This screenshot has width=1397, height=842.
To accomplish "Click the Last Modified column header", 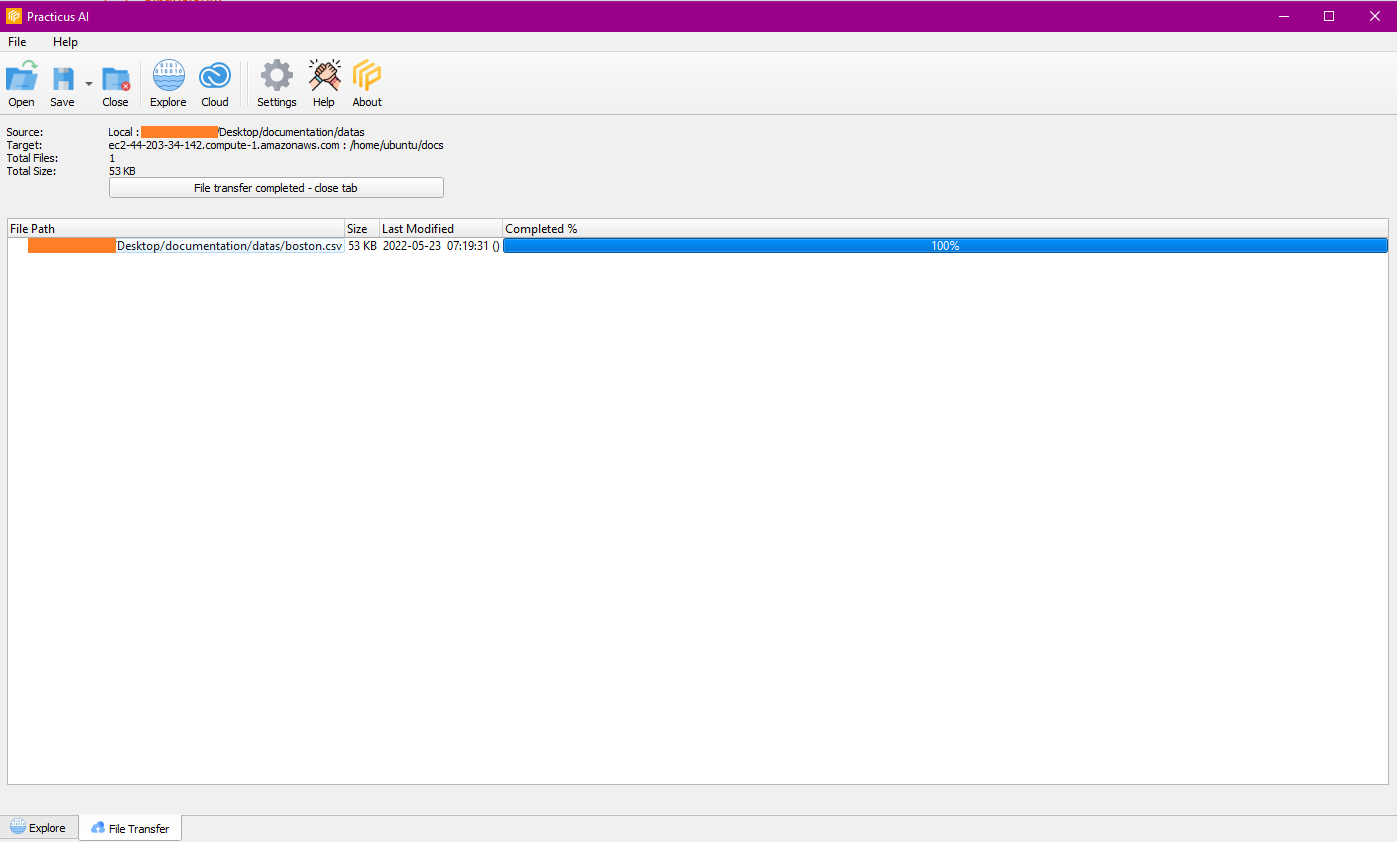I will coord(418,228).
